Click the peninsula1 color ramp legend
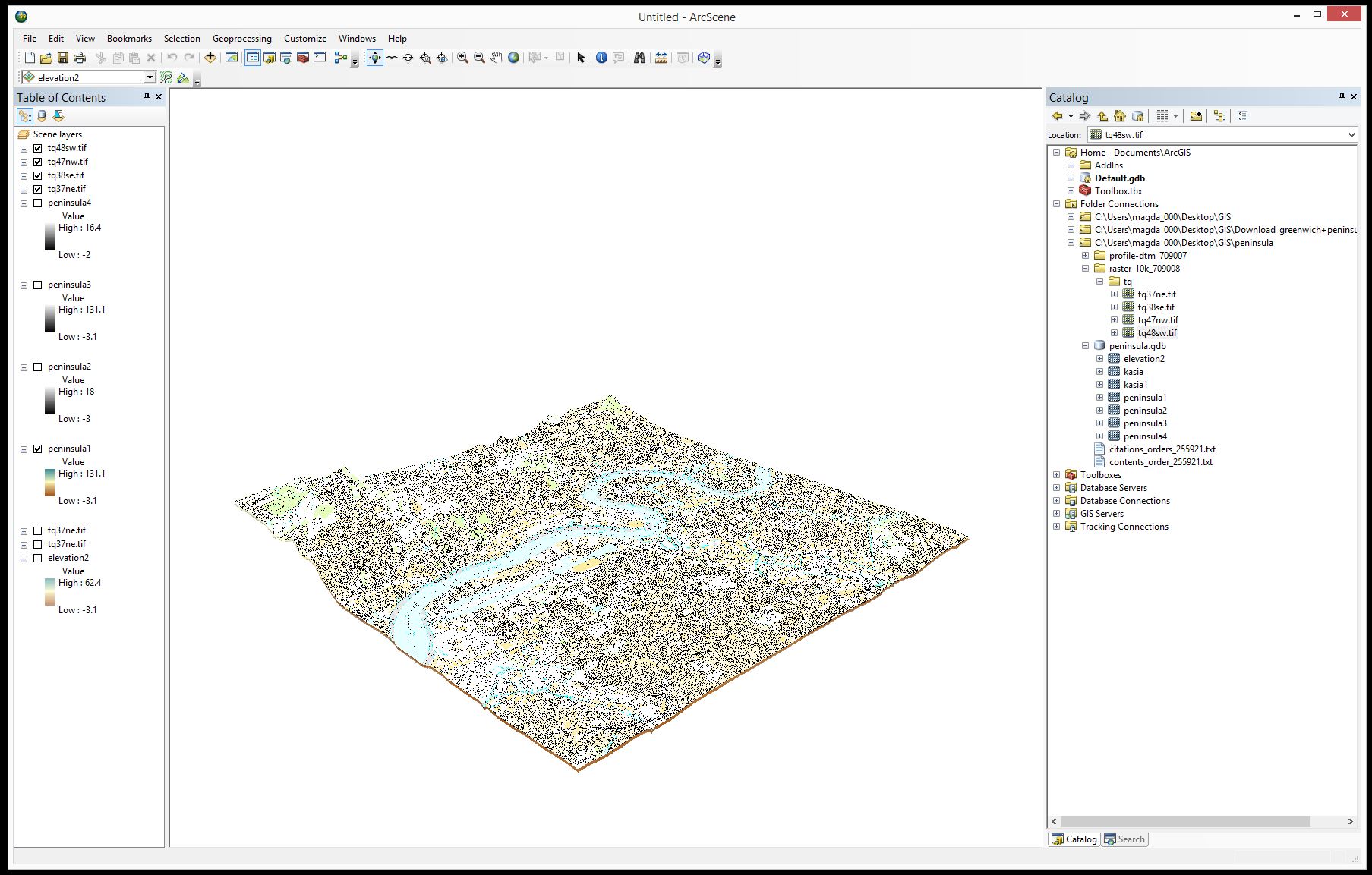Image resolution: width=1372 pixels, height=875 pixels. pyautogui.click(x=49, y=483)
